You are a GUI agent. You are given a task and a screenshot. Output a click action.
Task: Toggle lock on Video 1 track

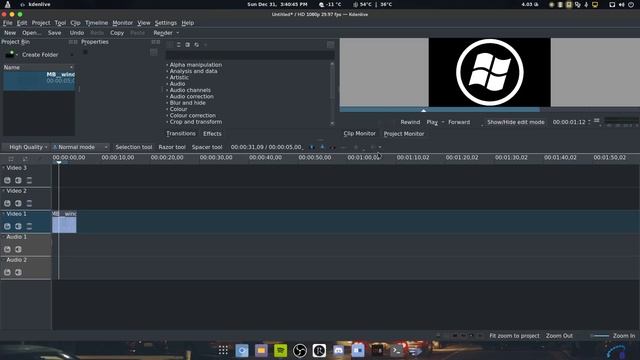[x=7, y=226]
